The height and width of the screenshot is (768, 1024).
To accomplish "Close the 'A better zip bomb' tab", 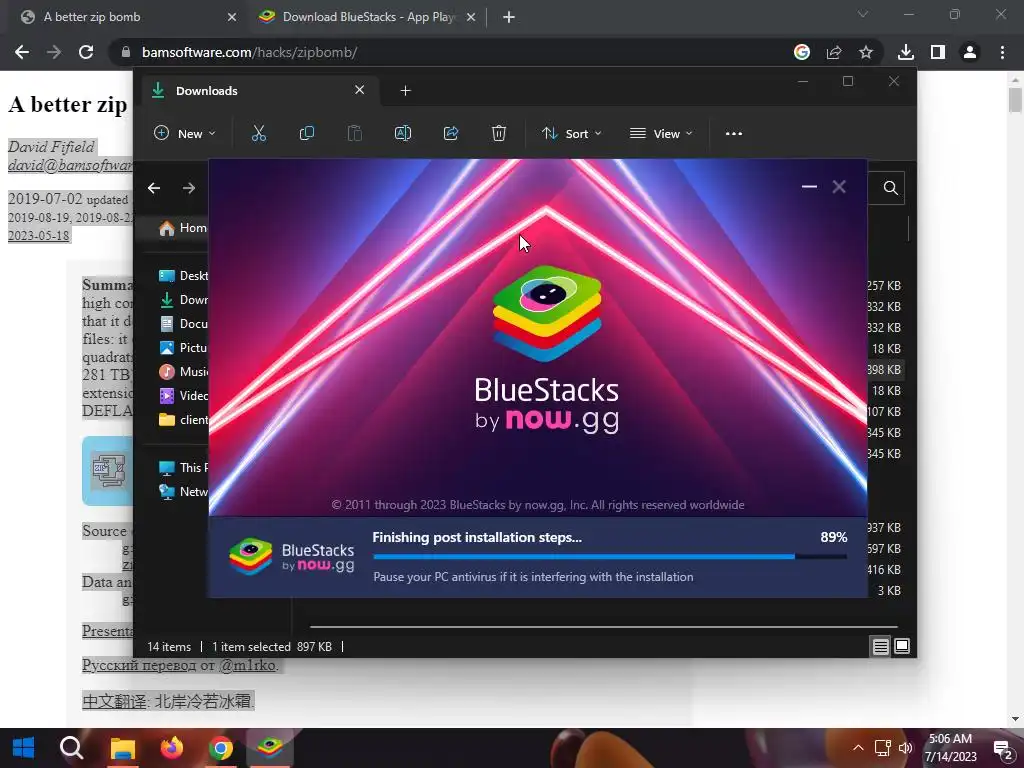I will 232,17.
